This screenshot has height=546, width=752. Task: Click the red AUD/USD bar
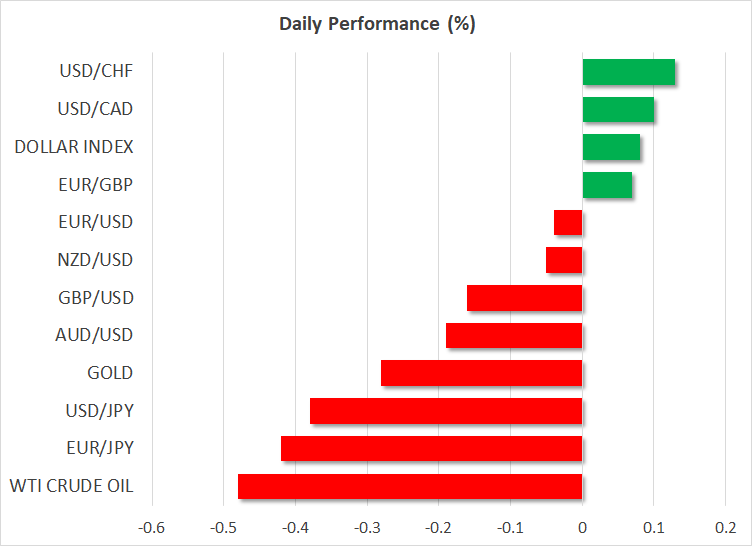(514, 335)
